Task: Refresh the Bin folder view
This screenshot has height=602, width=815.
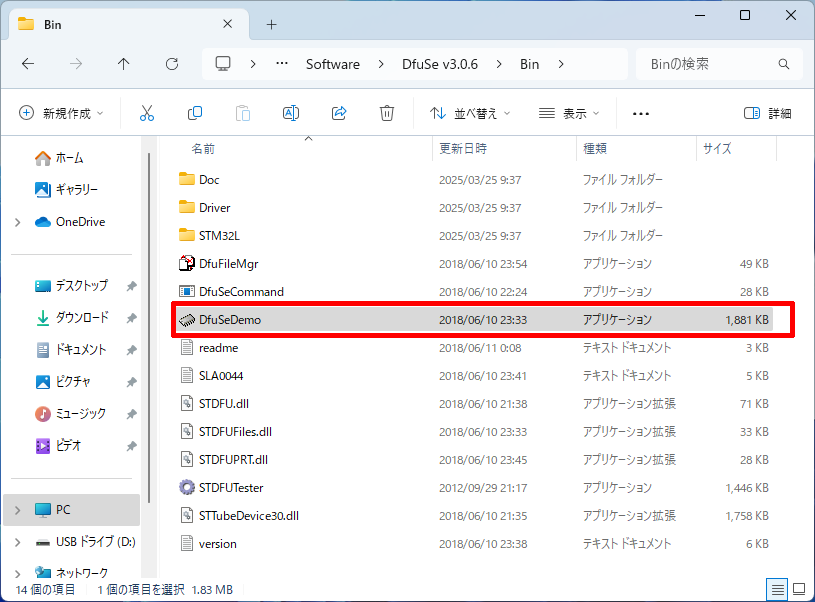Action: click(172, 64)
